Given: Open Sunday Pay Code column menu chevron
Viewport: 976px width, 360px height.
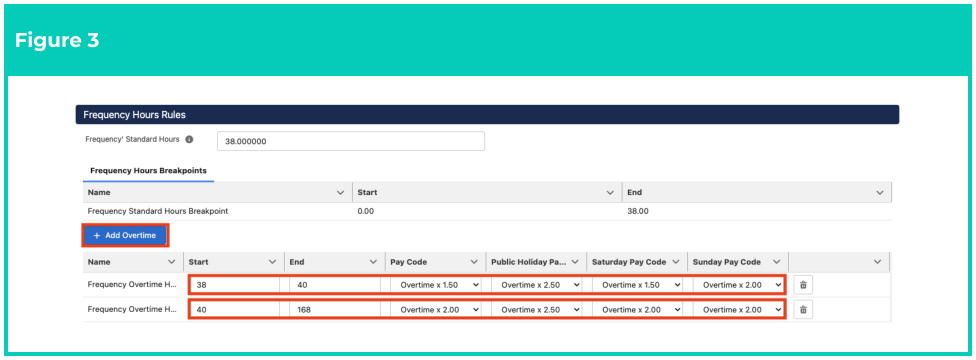Looking at the screenshot, I should coord(776,262).
